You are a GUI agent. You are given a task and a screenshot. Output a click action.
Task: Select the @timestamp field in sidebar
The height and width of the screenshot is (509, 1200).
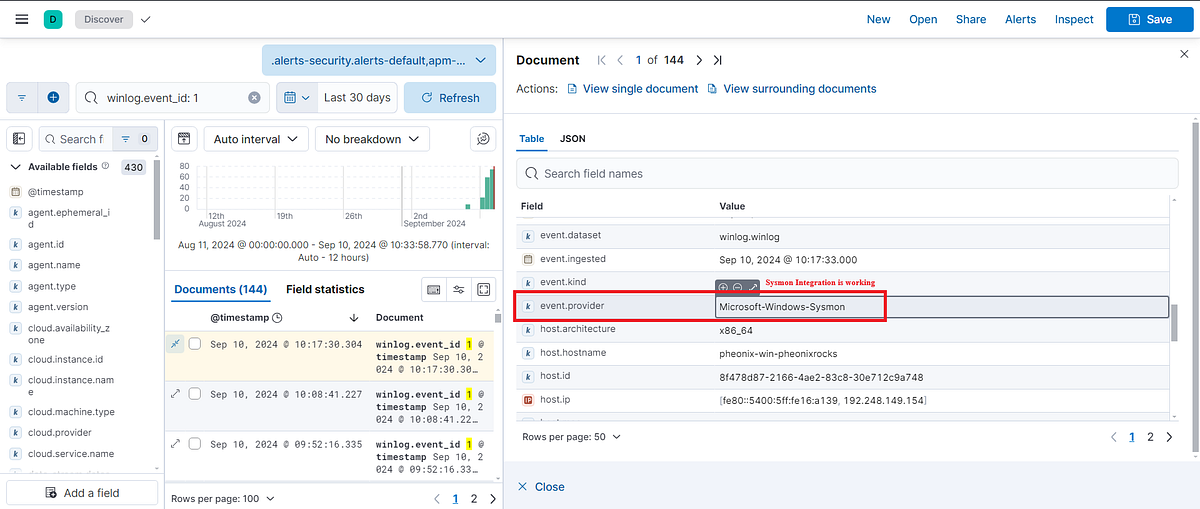click(56, 191)
